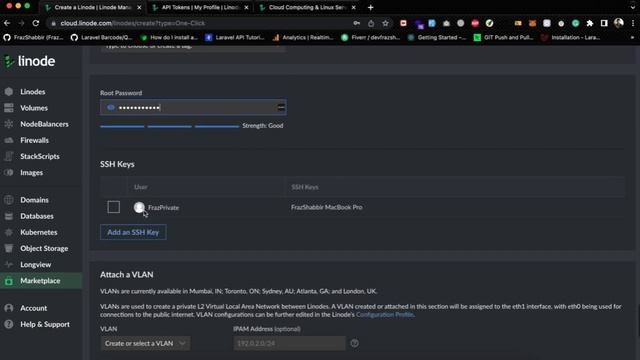Open Laravel API Tutorial bookmark

pos(235,38)
